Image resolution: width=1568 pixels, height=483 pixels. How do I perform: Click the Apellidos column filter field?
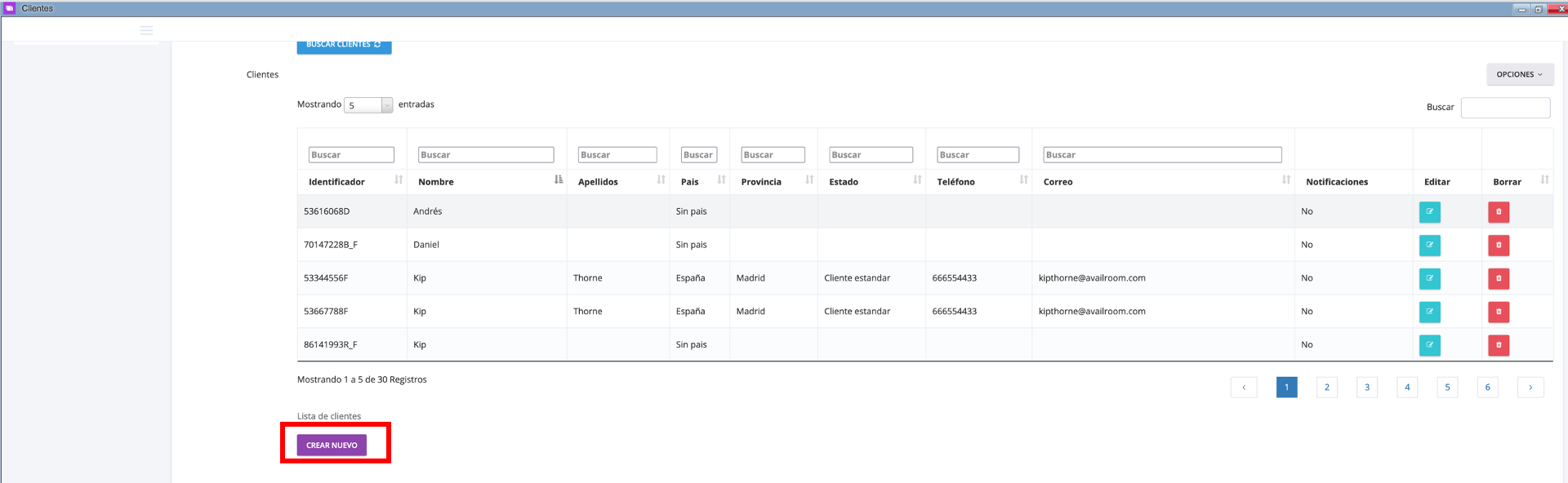(x=617, y=155)
